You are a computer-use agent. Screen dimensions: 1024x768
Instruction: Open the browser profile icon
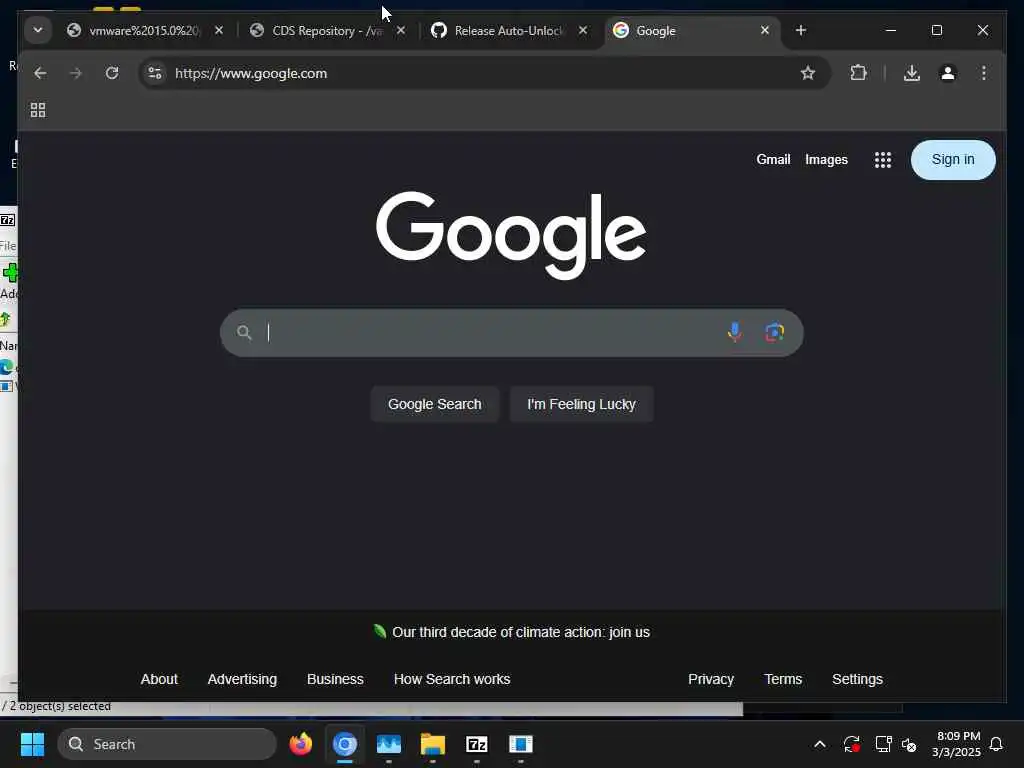click(948, 73)
